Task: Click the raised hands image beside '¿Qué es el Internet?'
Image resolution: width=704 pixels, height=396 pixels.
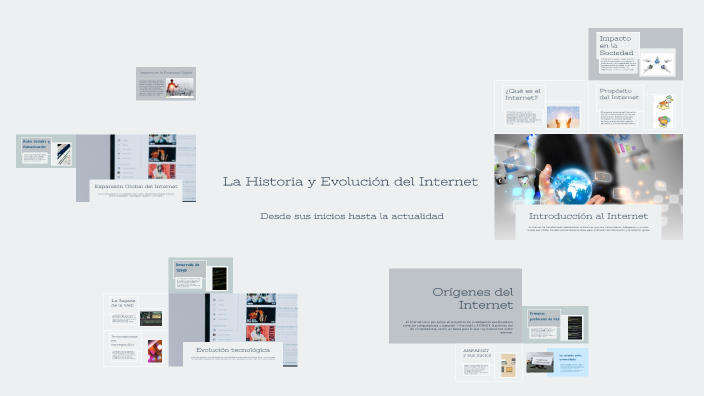Action: (563, 117)
